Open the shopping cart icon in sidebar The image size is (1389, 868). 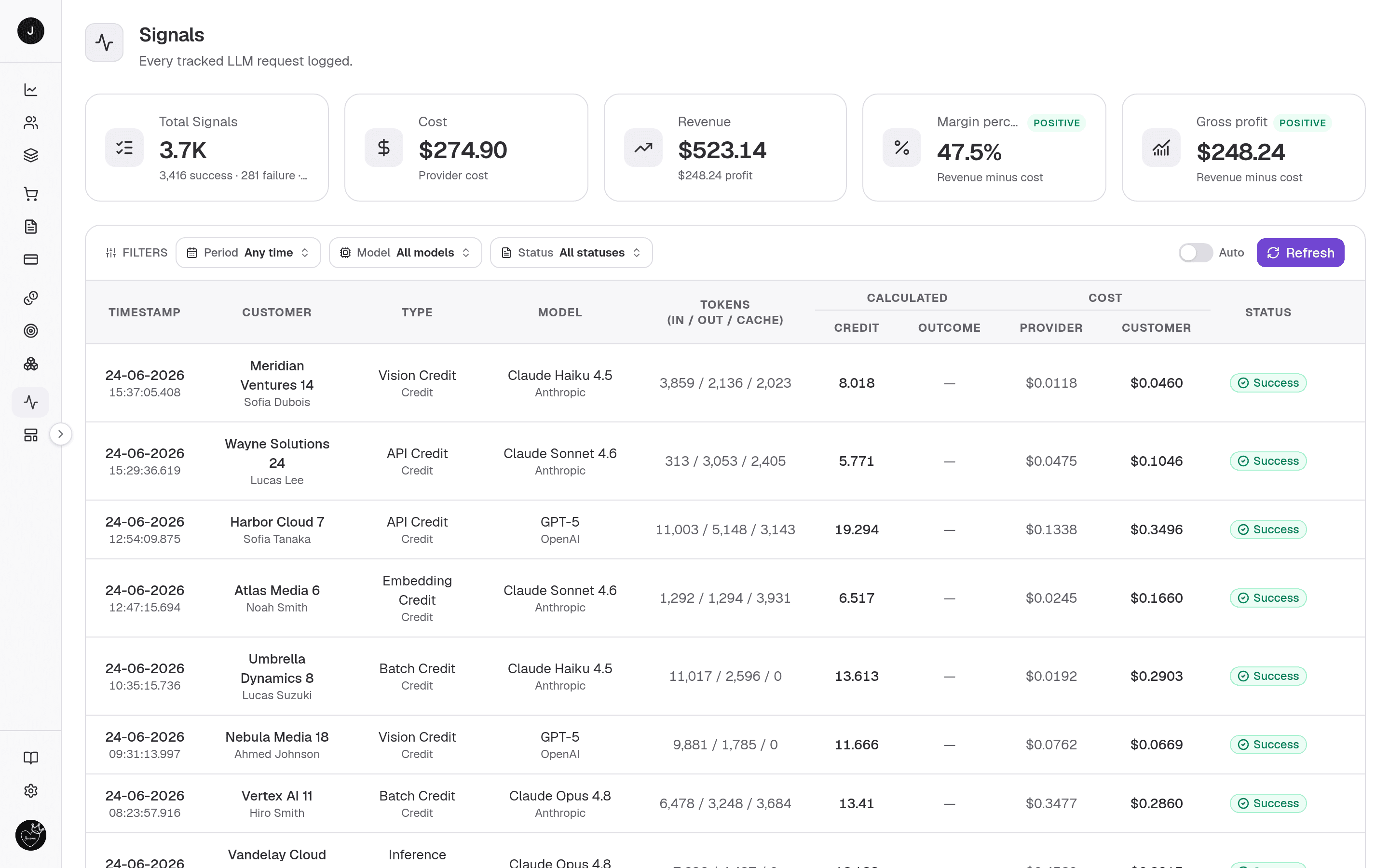click(30, 194)
